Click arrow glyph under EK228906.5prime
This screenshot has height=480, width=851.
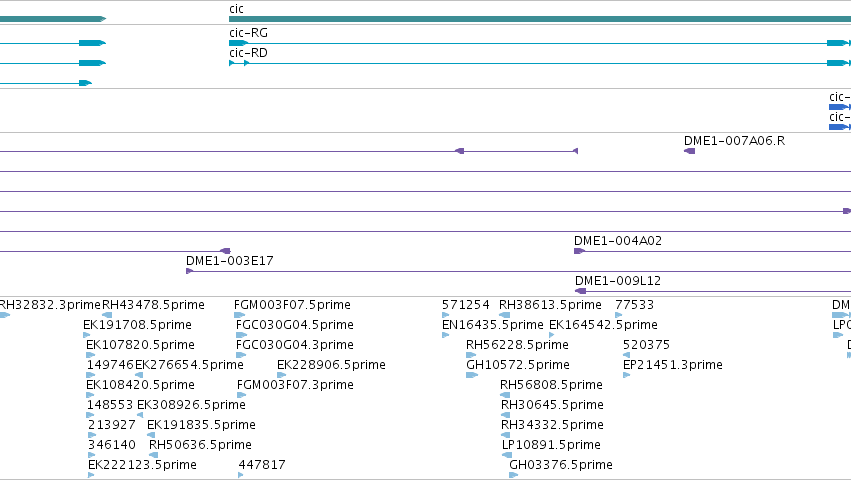point(281,375)
